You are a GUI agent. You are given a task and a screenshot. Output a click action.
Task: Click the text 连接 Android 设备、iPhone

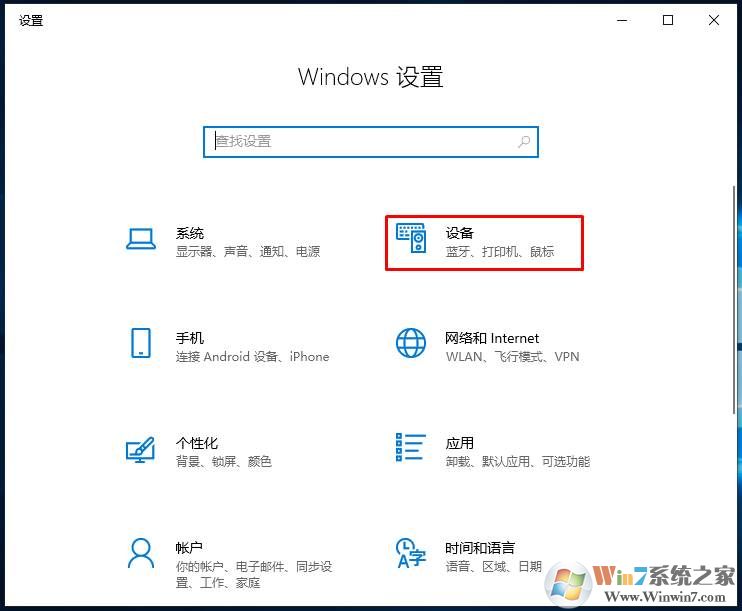(253, 356)
